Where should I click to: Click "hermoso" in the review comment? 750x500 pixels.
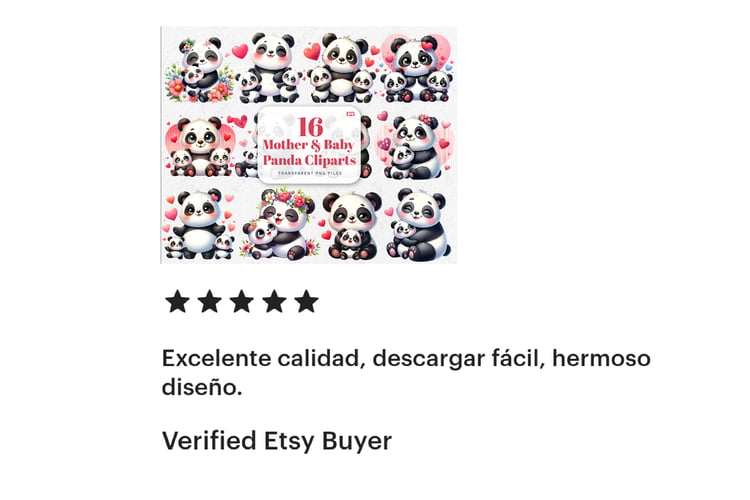601,358
